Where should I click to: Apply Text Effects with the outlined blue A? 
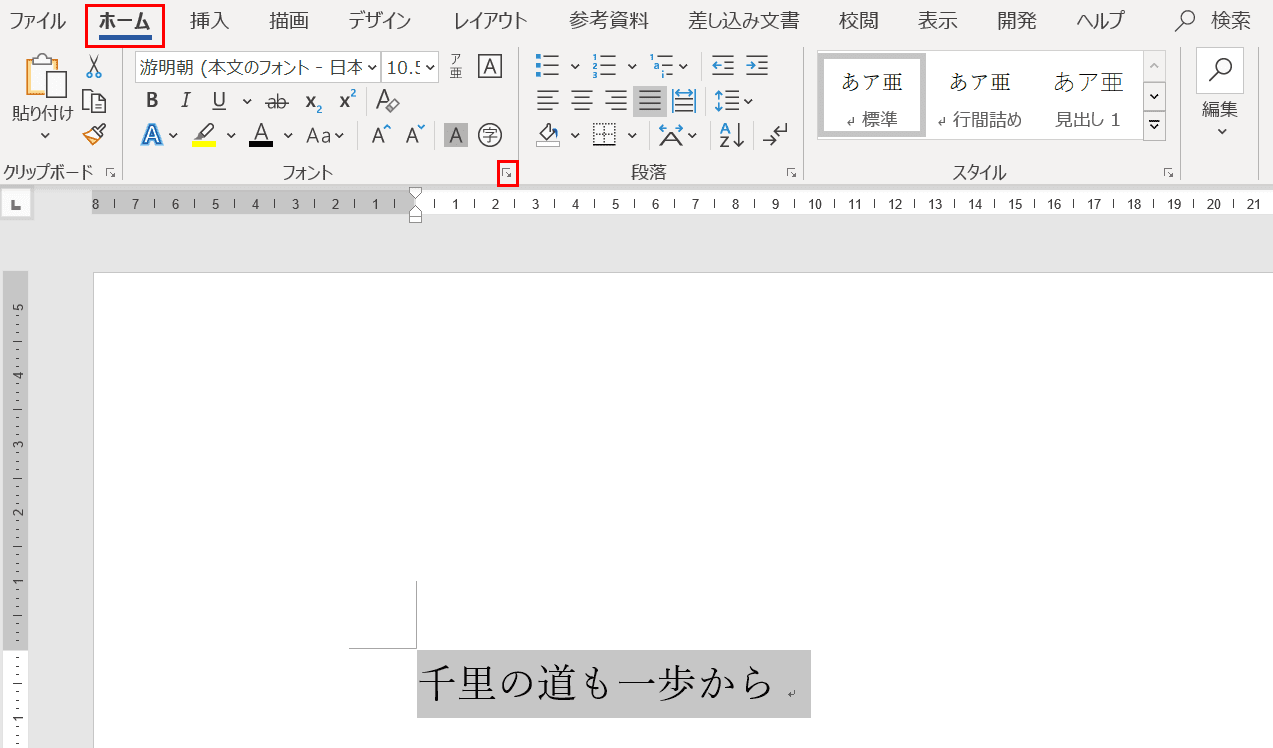152,135
